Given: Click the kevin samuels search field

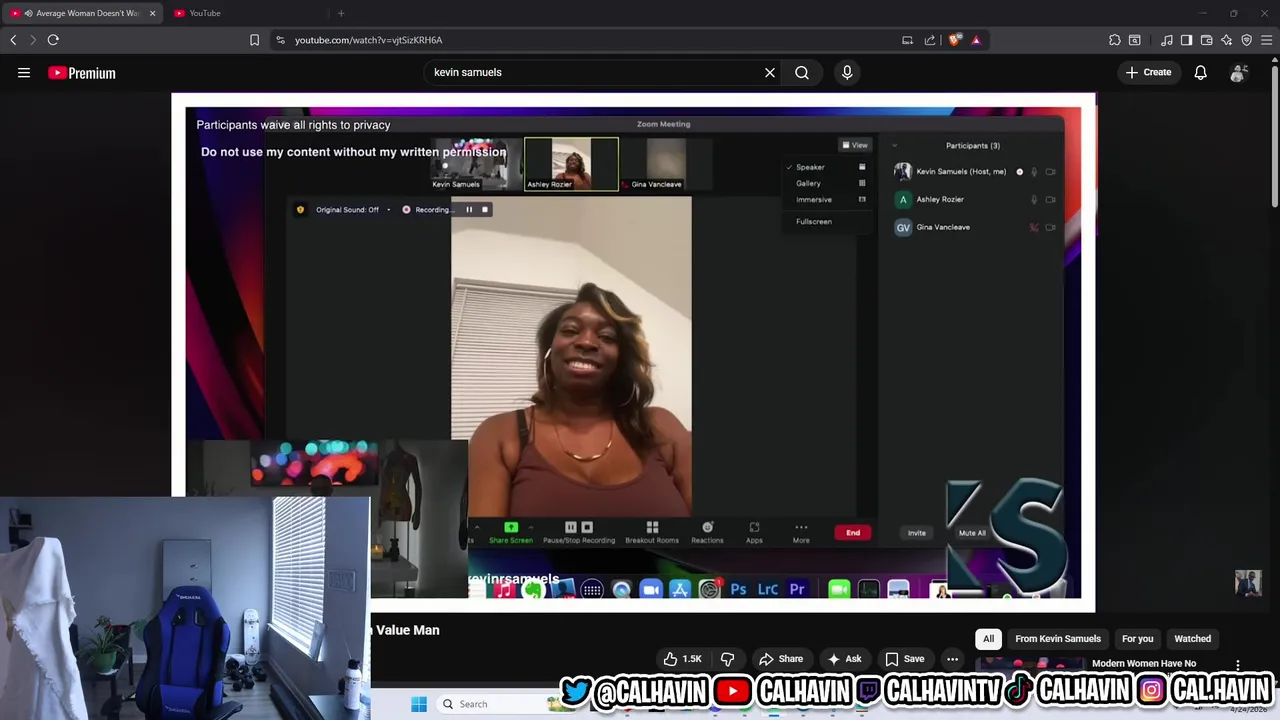Looking at the screenshot, I should (x=595, y=72).
